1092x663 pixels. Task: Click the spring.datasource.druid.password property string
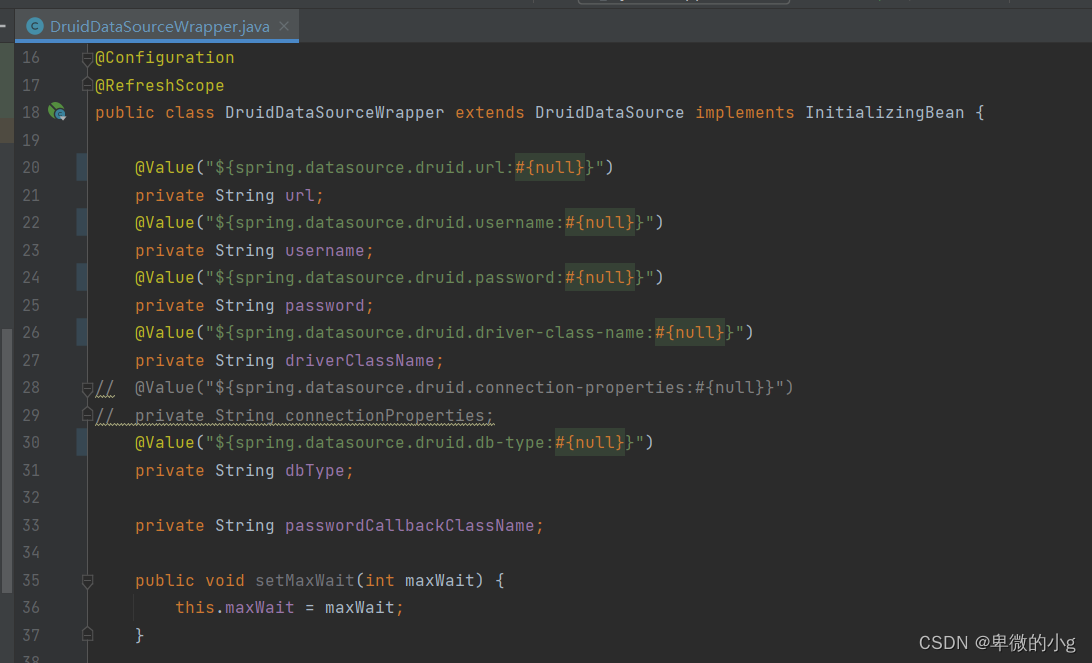tap(434, 278)
